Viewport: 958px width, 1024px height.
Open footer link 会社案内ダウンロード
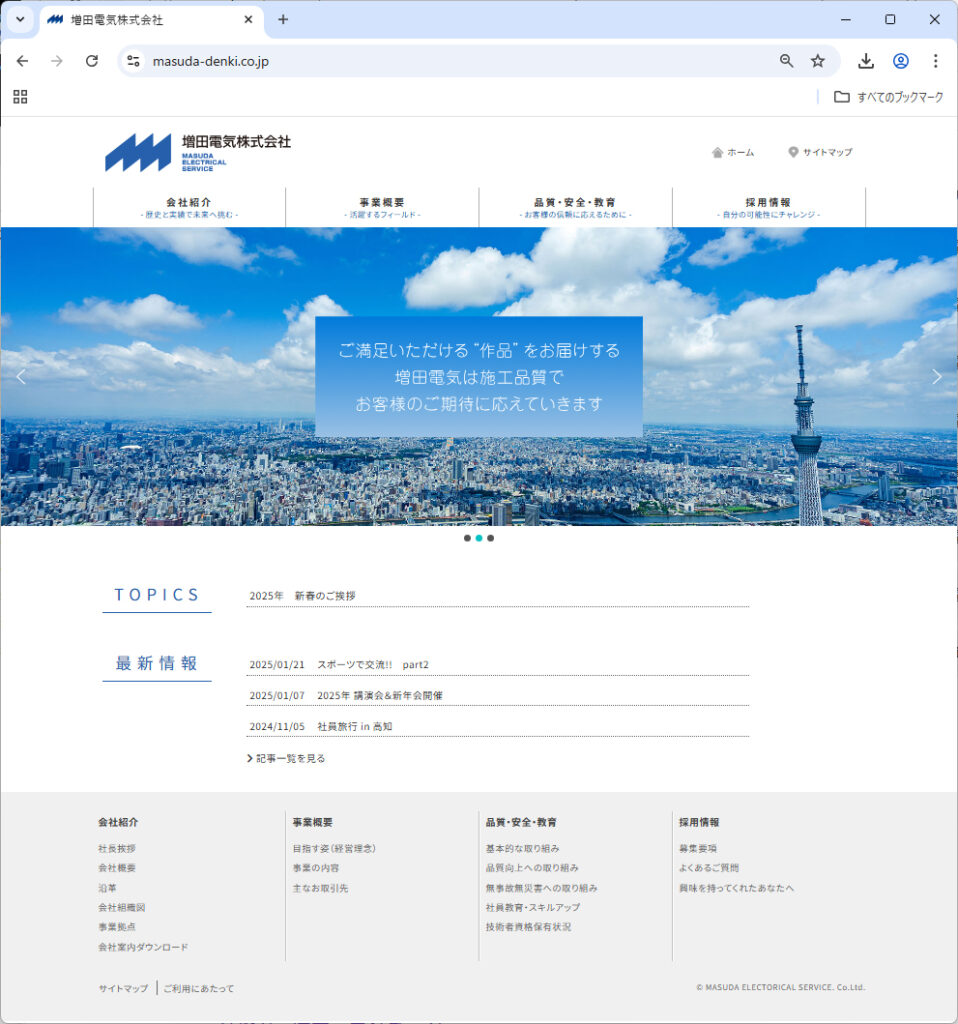click(143, 947)
